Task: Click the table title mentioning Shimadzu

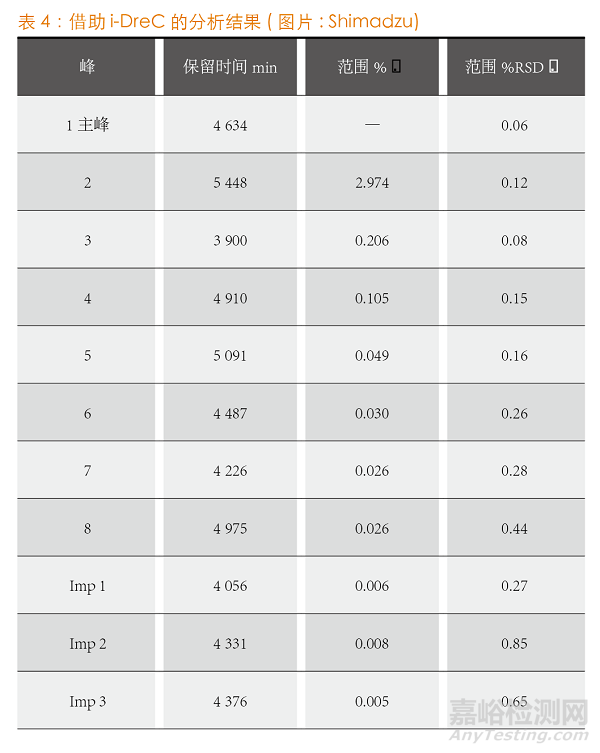Action: [x=218, y=21]
